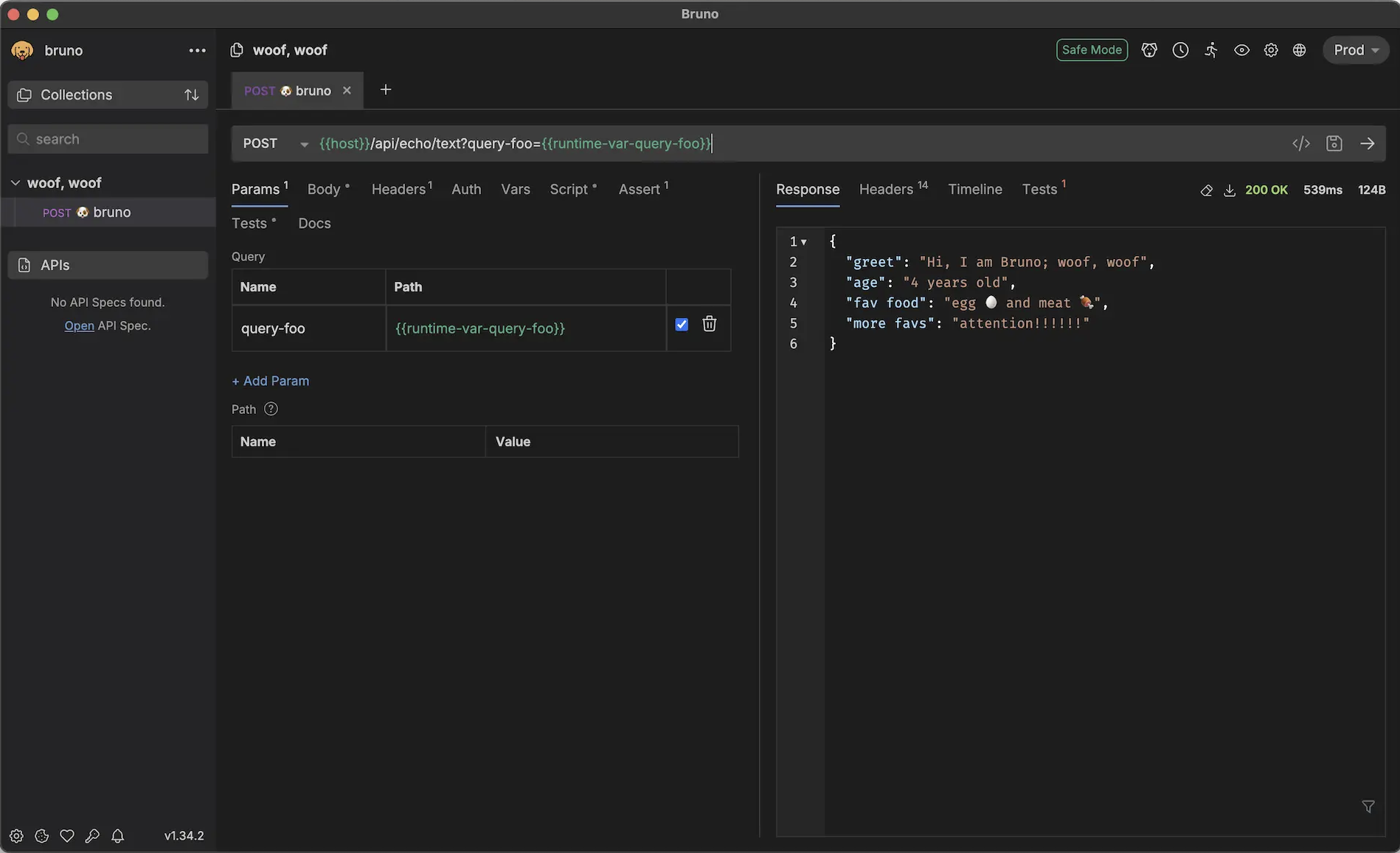Open the path params help icon

[x=271, y=409]
